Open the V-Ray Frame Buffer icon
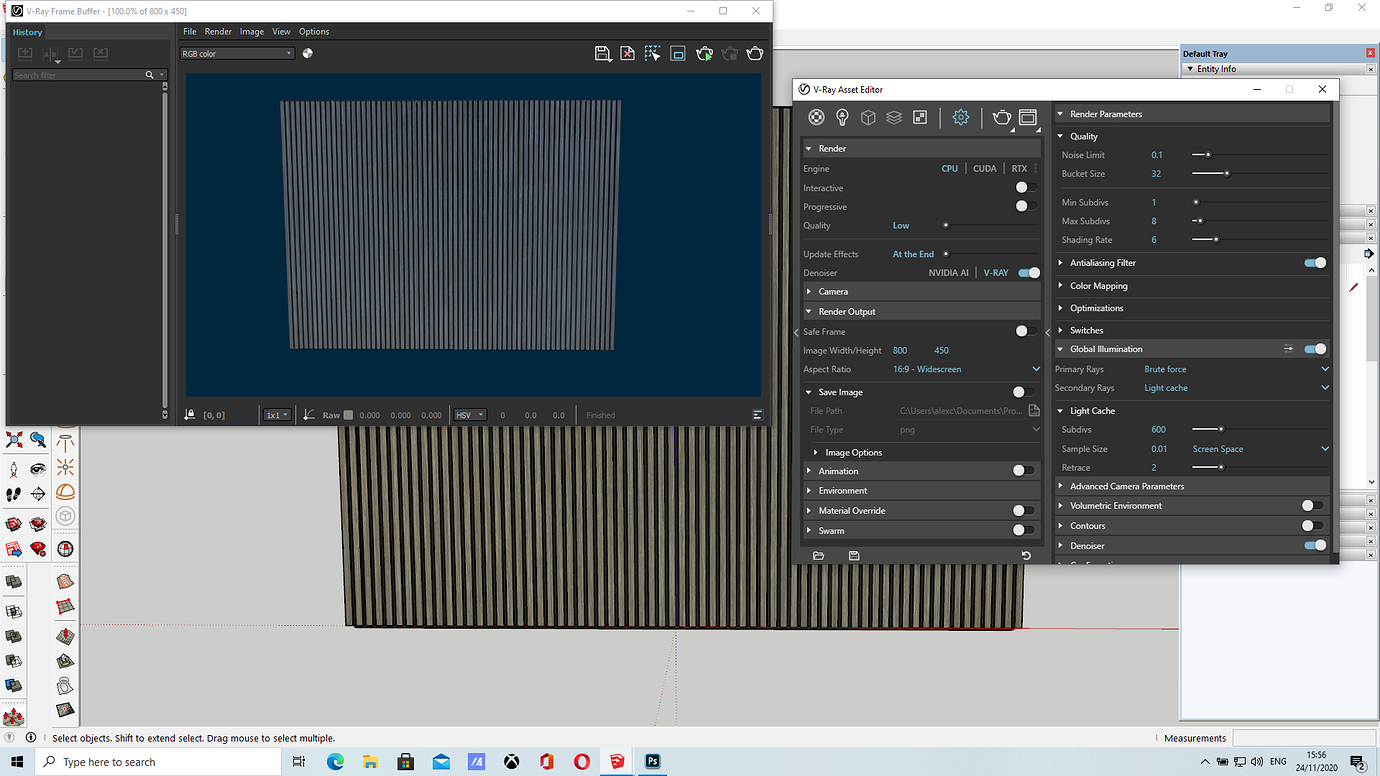Image resolution: width=1380 pixels, height=776 pixels. [1027, 117]
